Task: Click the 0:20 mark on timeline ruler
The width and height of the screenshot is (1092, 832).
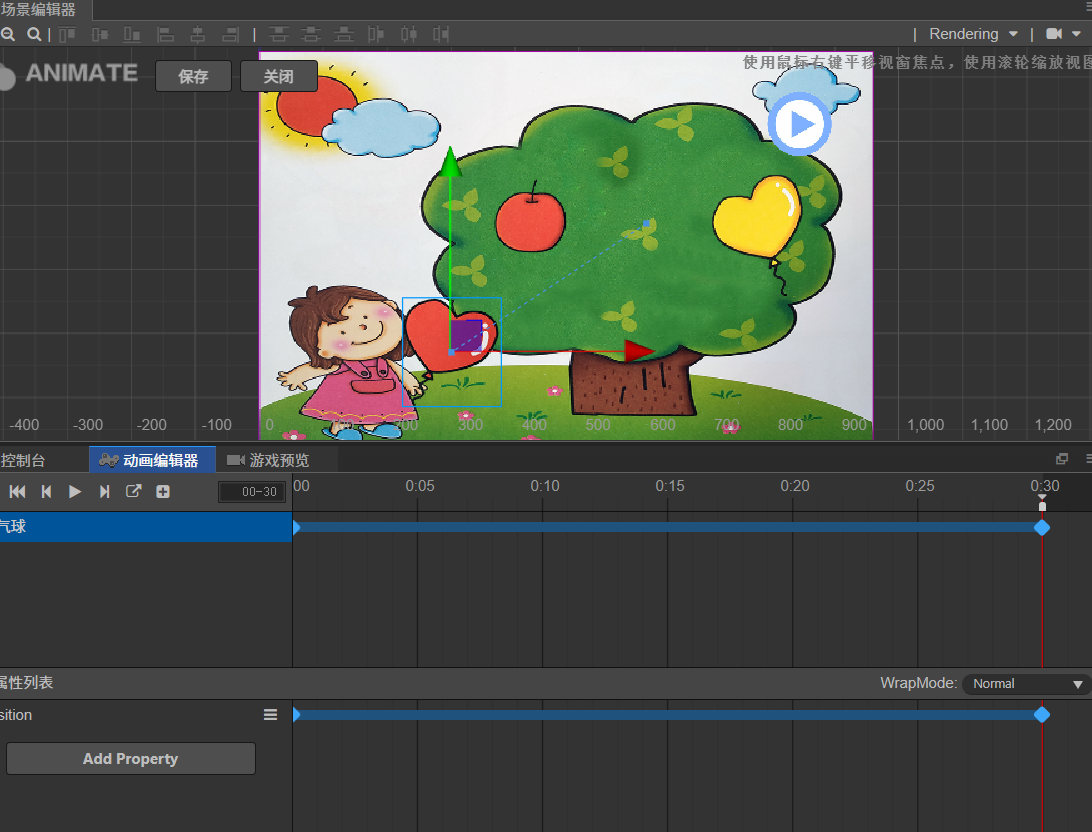Action: (795, 486)
